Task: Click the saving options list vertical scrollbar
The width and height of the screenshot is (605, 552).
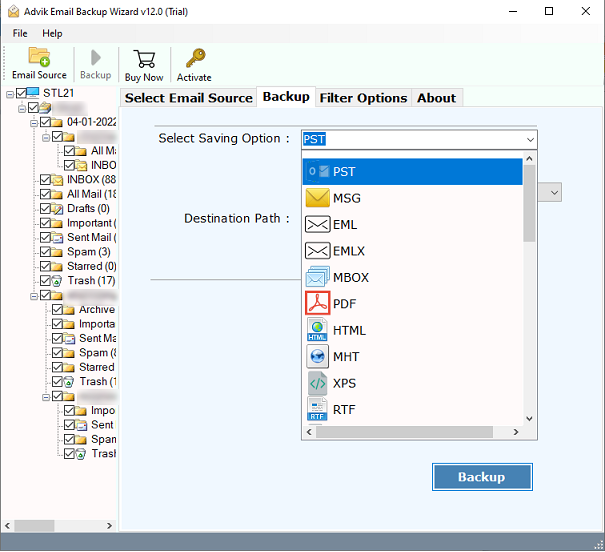Action: point(529,203)
